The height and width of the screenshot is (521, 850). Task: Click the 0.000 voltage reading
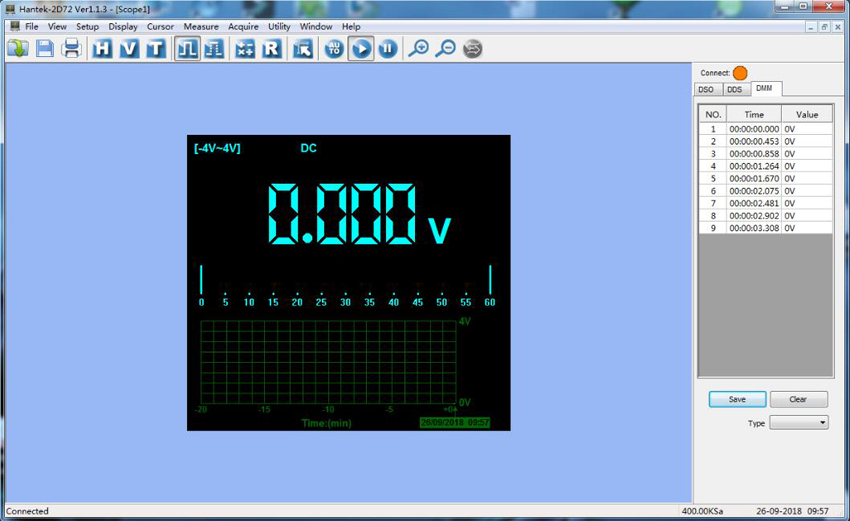coord(342,214)
